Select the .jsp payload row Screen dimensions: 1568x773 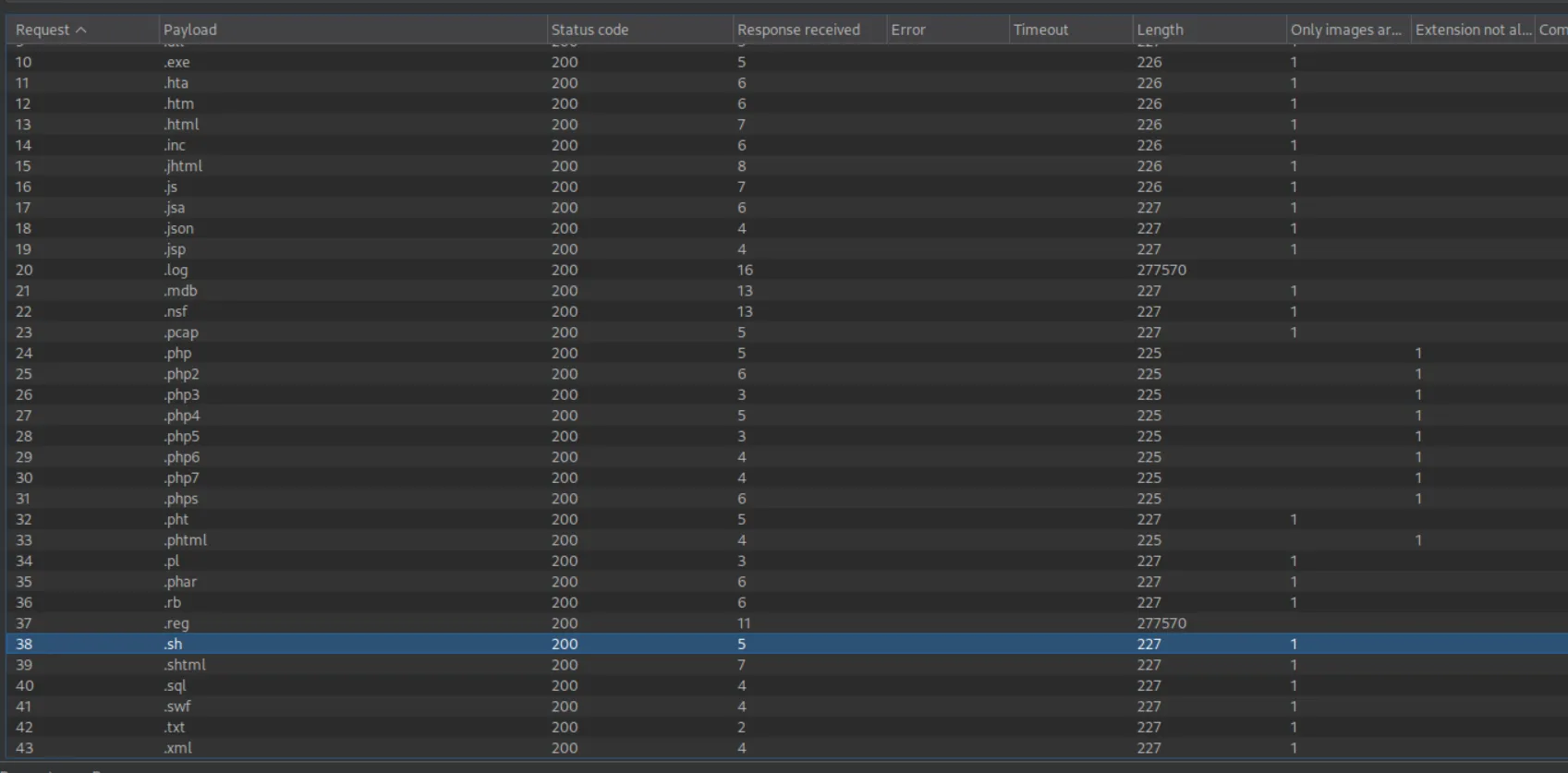pos(787,249)
